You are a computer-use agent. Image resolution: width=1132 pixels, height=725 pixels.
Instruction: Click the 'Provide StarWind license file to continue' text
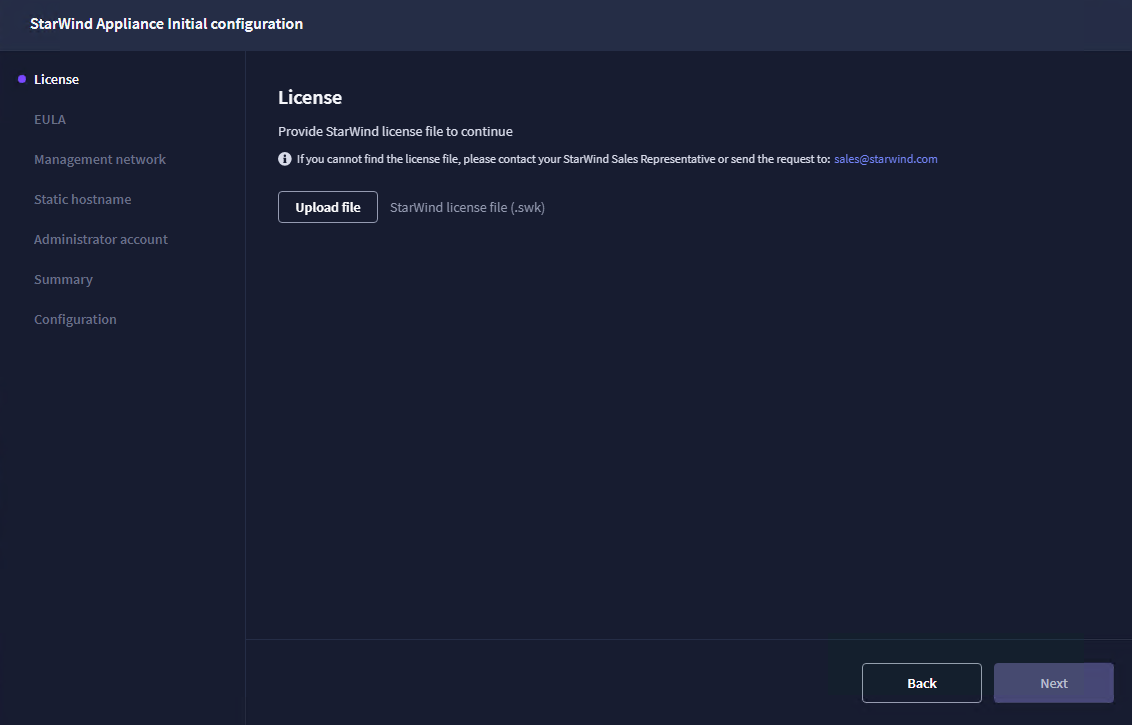[396, 131]
